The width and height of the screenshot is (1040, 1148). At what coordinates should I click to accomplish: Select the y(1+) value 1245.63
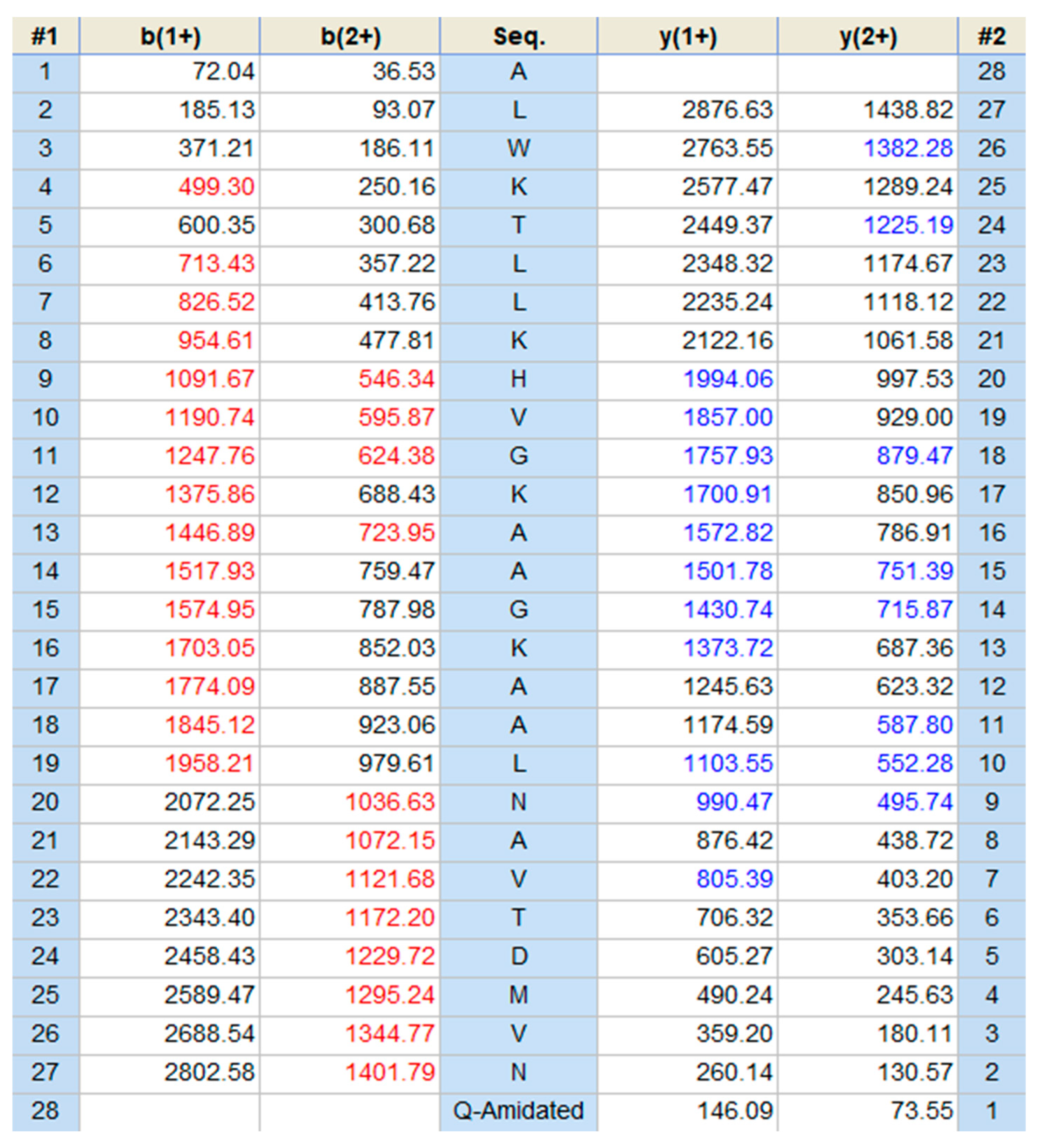pos(727,687)
